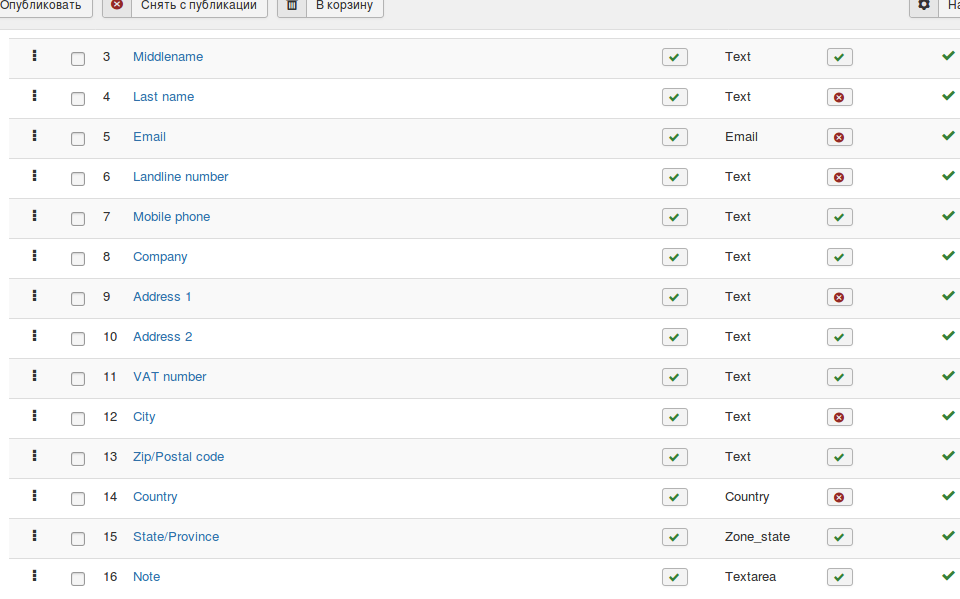Open the Zip/Postal code field link

pos(178,457)
